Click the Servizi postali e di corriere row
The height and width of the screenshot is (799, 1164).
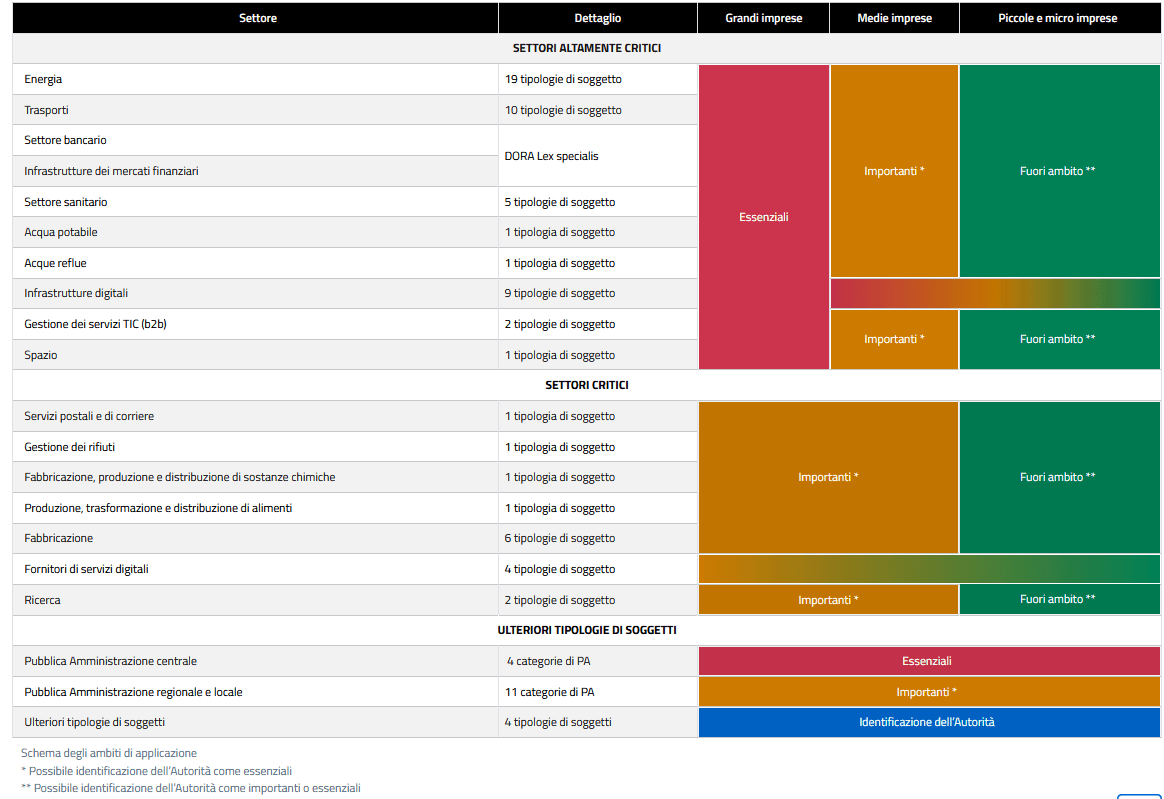(x=257, y=416)
